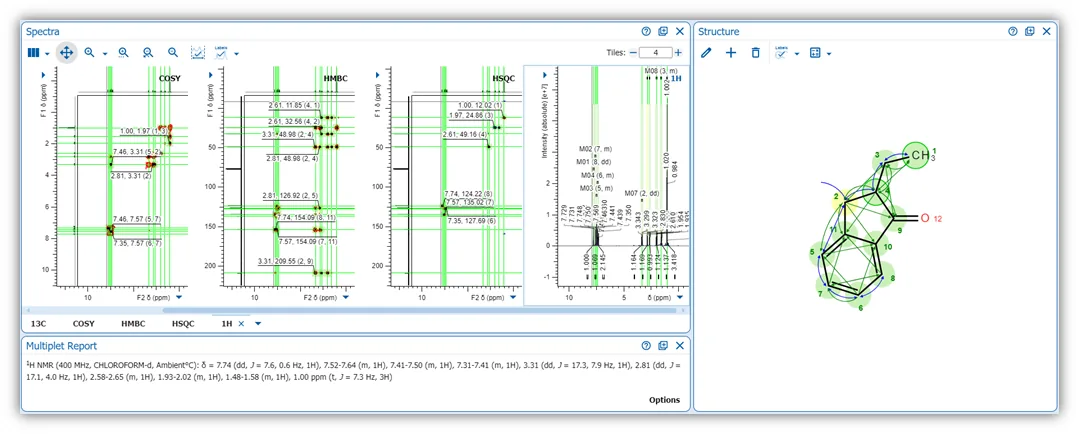Click the structure grid layout icon

(815, 52)
